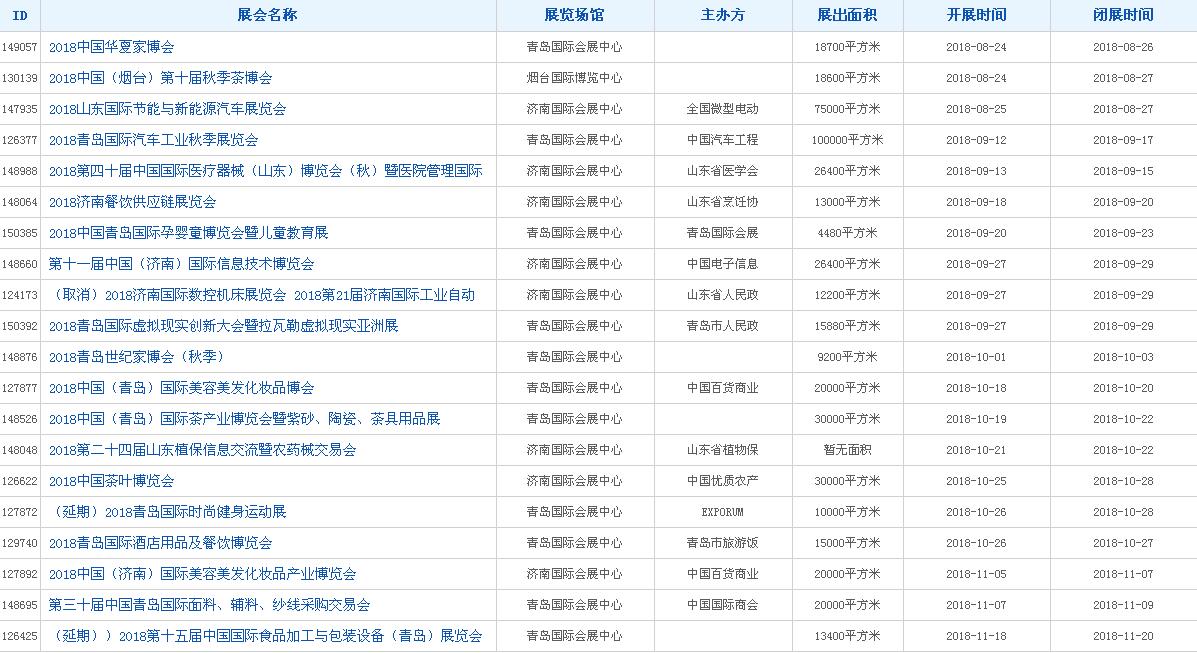Click organizer 青岛市旅游饭
Image resolution: width=1197 pixels, height=653 pixels.
click(x=723, y=543)
